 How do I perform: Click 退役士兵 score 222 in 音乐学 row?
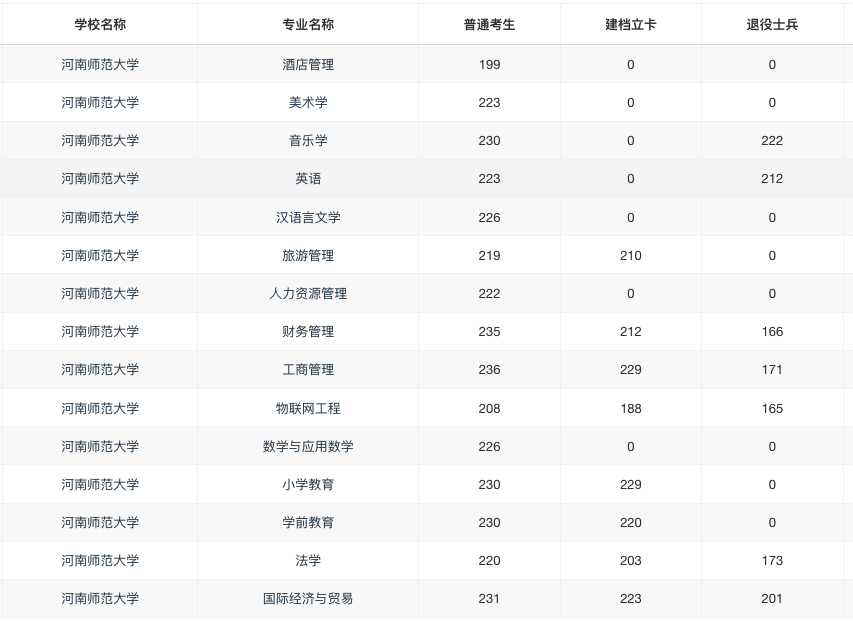772,141
